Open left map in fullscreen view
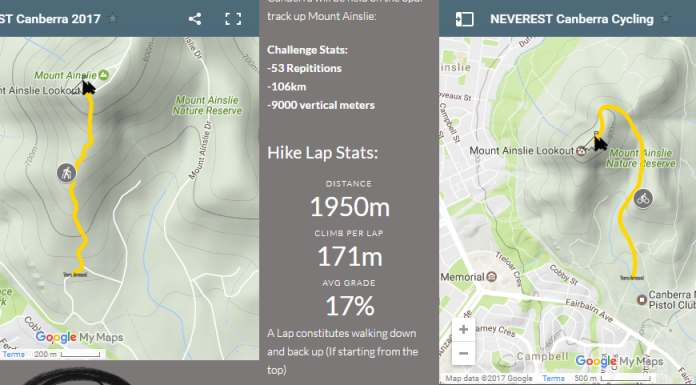The height and width of the screenshot is (385, 696). 233,19
